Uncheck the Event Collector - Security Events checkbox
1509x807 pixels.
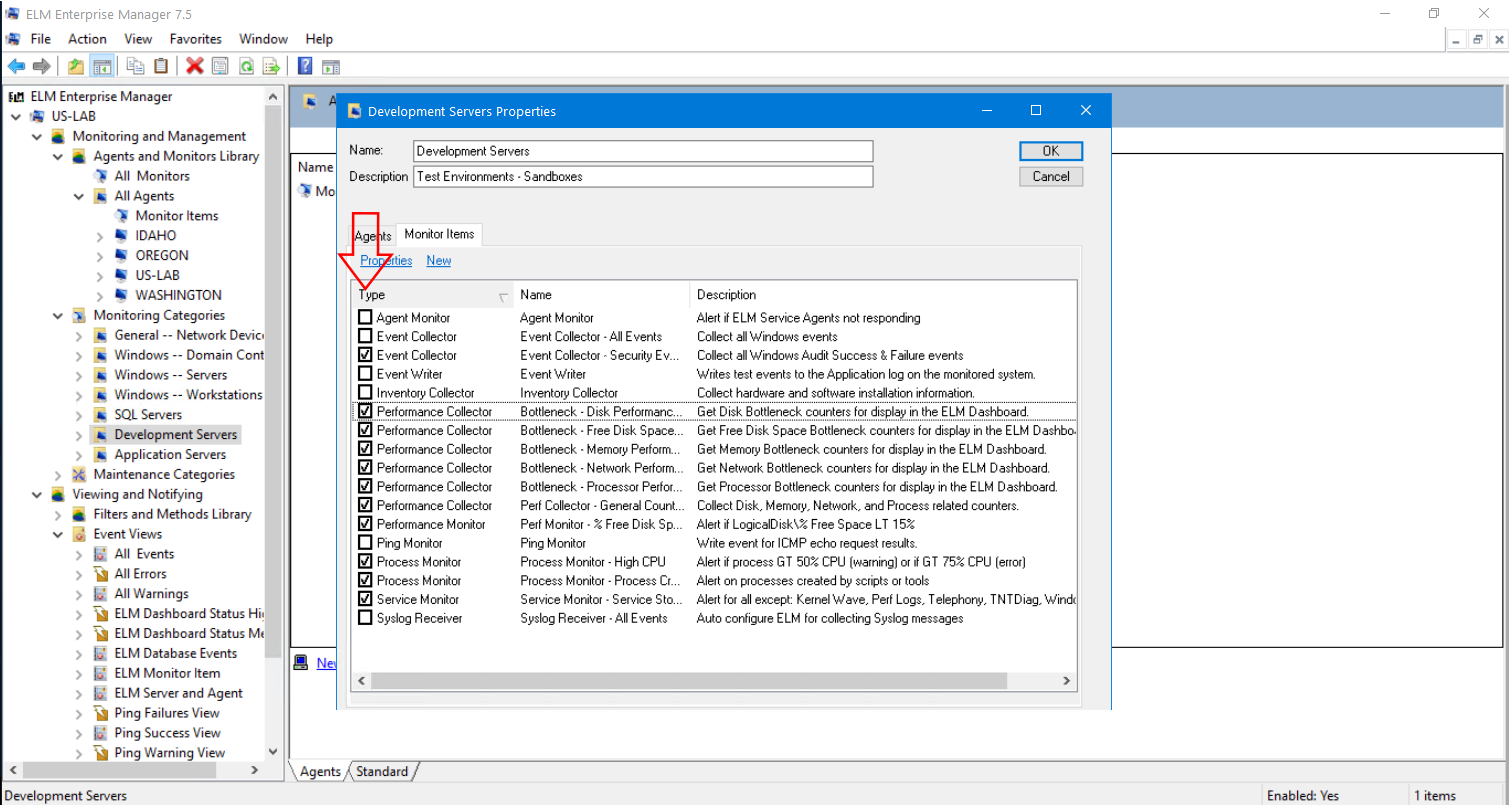(x=365, y=355)
